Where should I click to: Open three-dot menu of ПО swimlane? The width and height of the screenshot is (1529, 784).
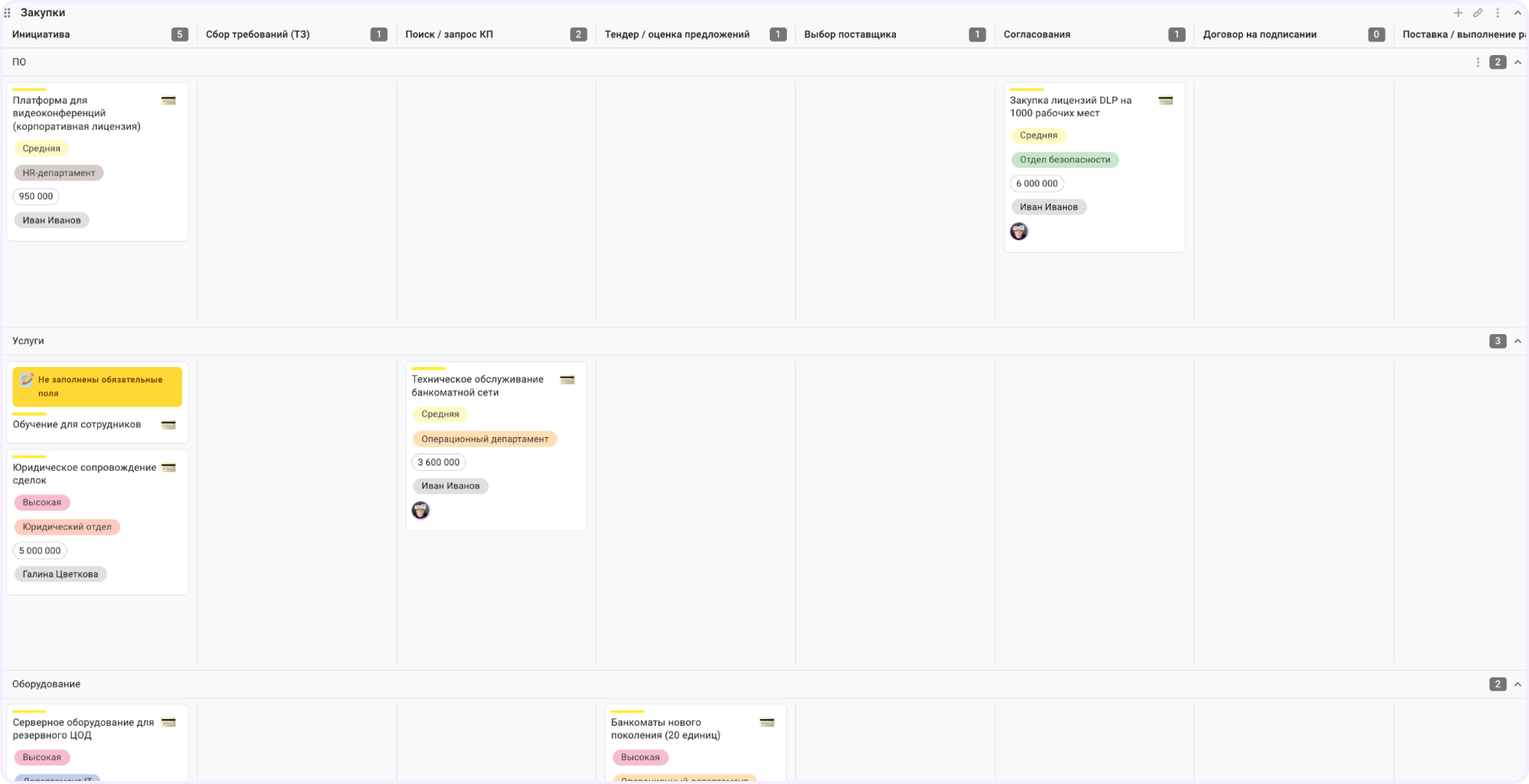(x=1477, y=63)
